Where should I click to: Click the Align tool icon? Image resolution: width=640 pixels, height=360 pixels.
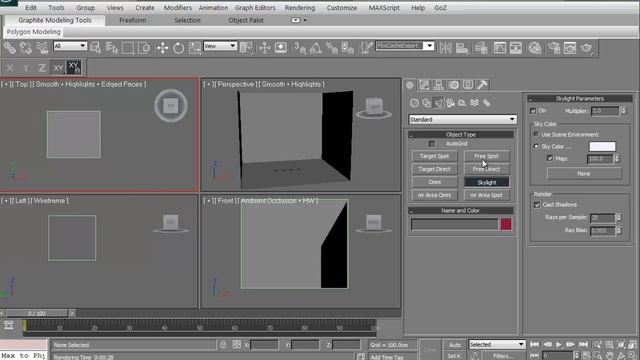462,48
